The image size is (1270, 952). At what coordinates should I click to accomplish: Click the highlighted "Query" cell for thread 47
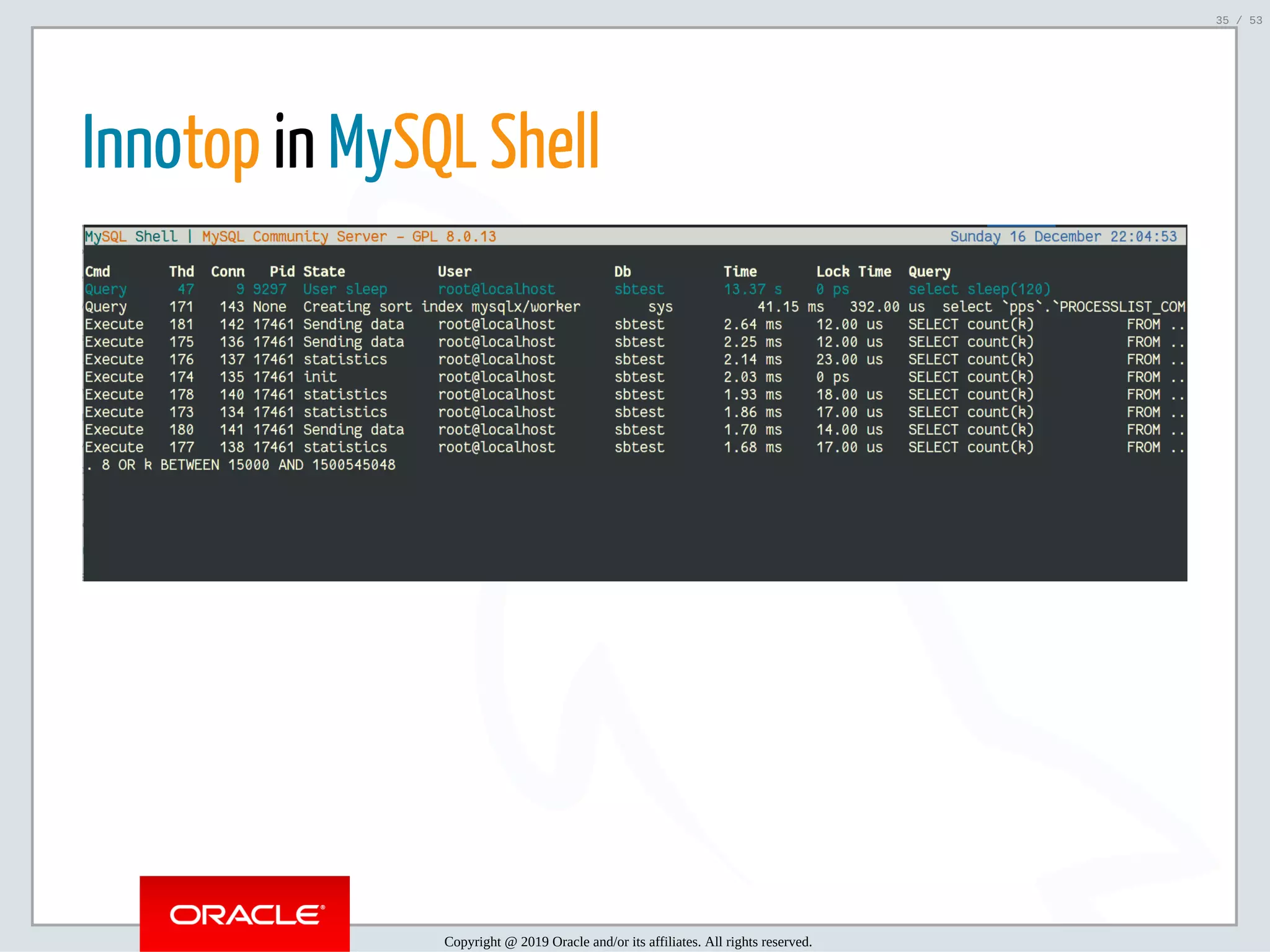[105, 289]
